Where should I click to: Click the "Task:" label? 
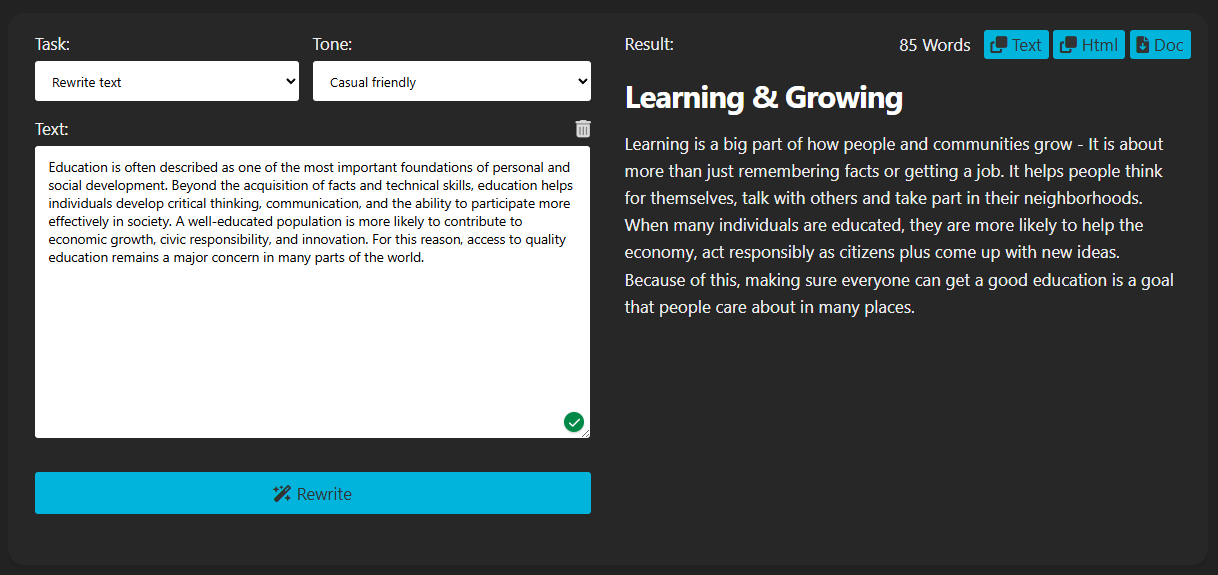(52, 44)
